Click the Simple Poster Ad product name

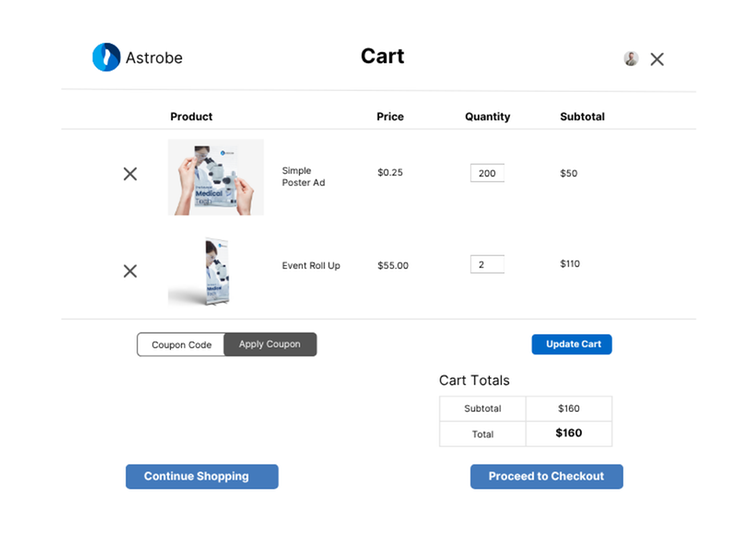pyautogui.click(x=303, y=177)
